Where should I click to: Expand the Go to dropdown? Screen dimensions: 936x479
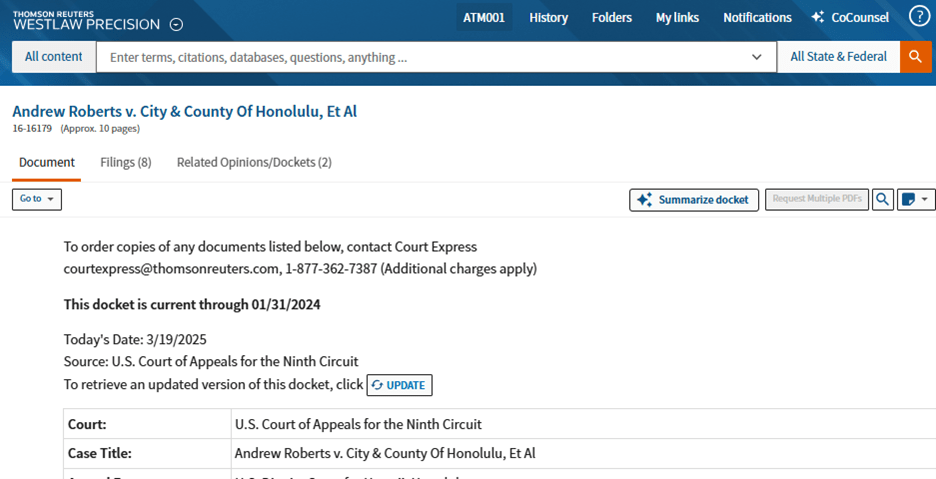pos(37,199)
